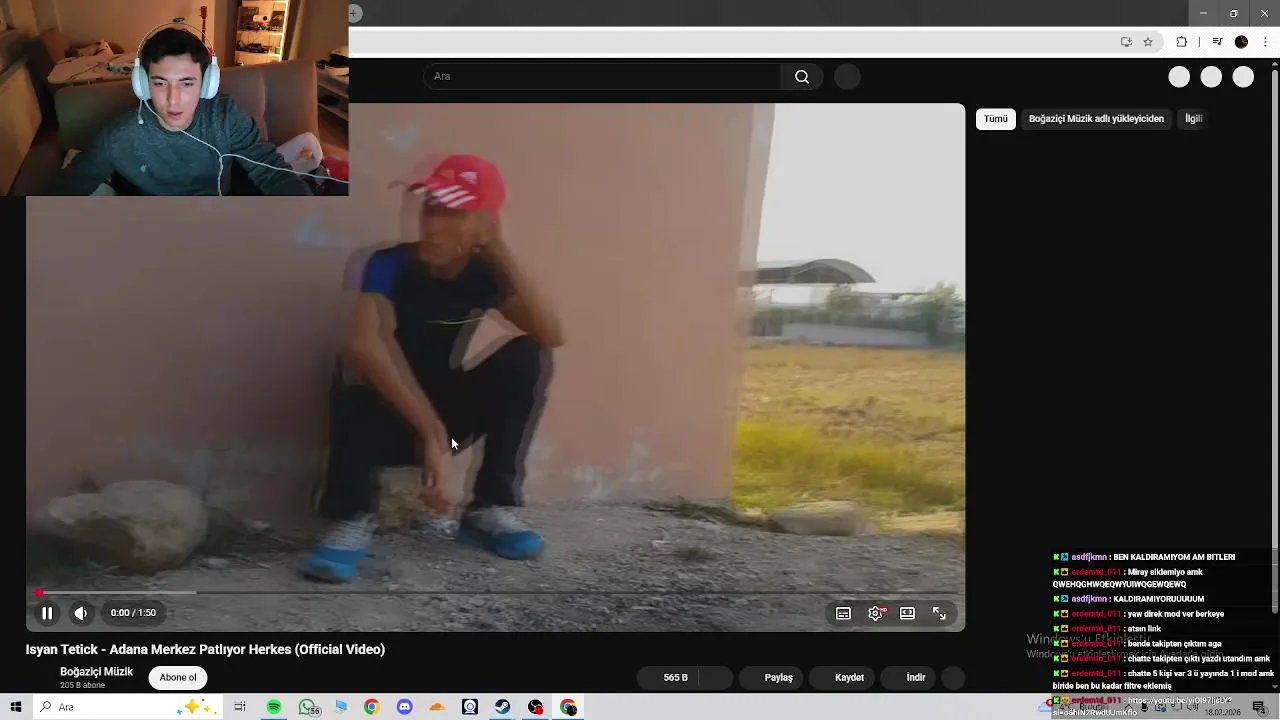Open the video player settings gear
Viewport: 1280px width, 720px height.
click(x=876, y=613)
